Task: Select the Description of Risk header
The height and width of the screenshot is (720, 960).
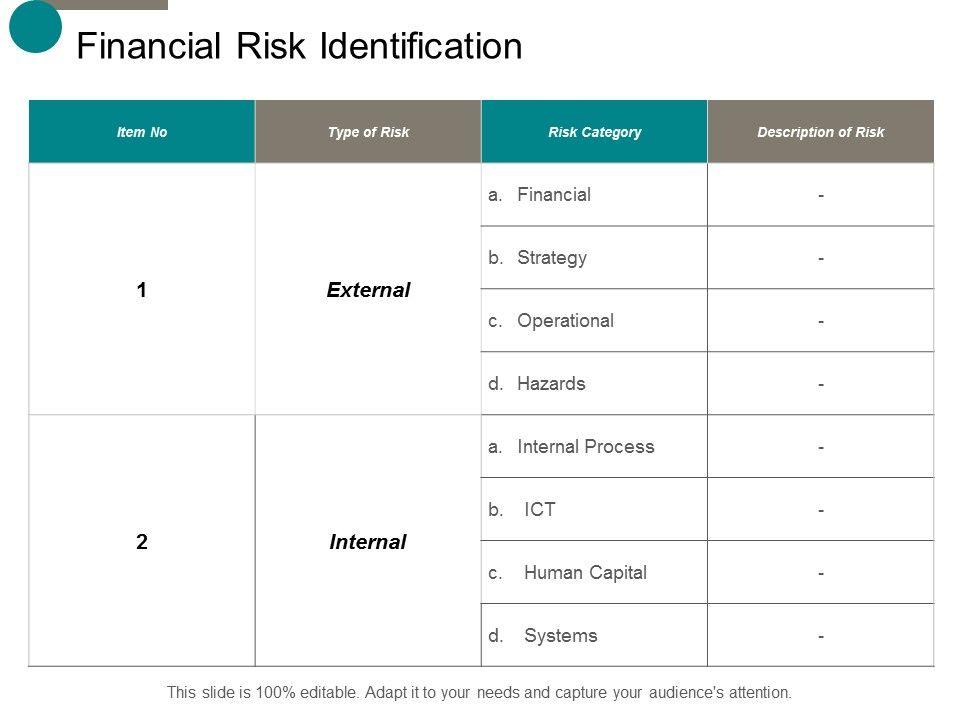Action: (x=820, y=132)
